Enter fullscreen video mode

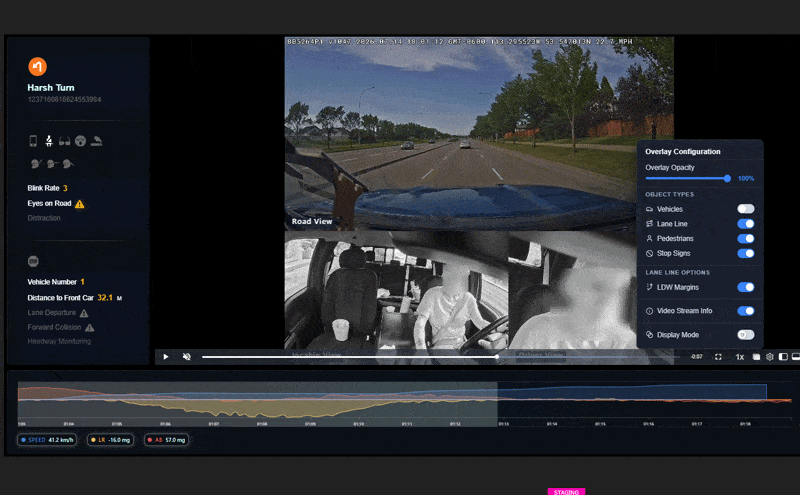point(718,357)
